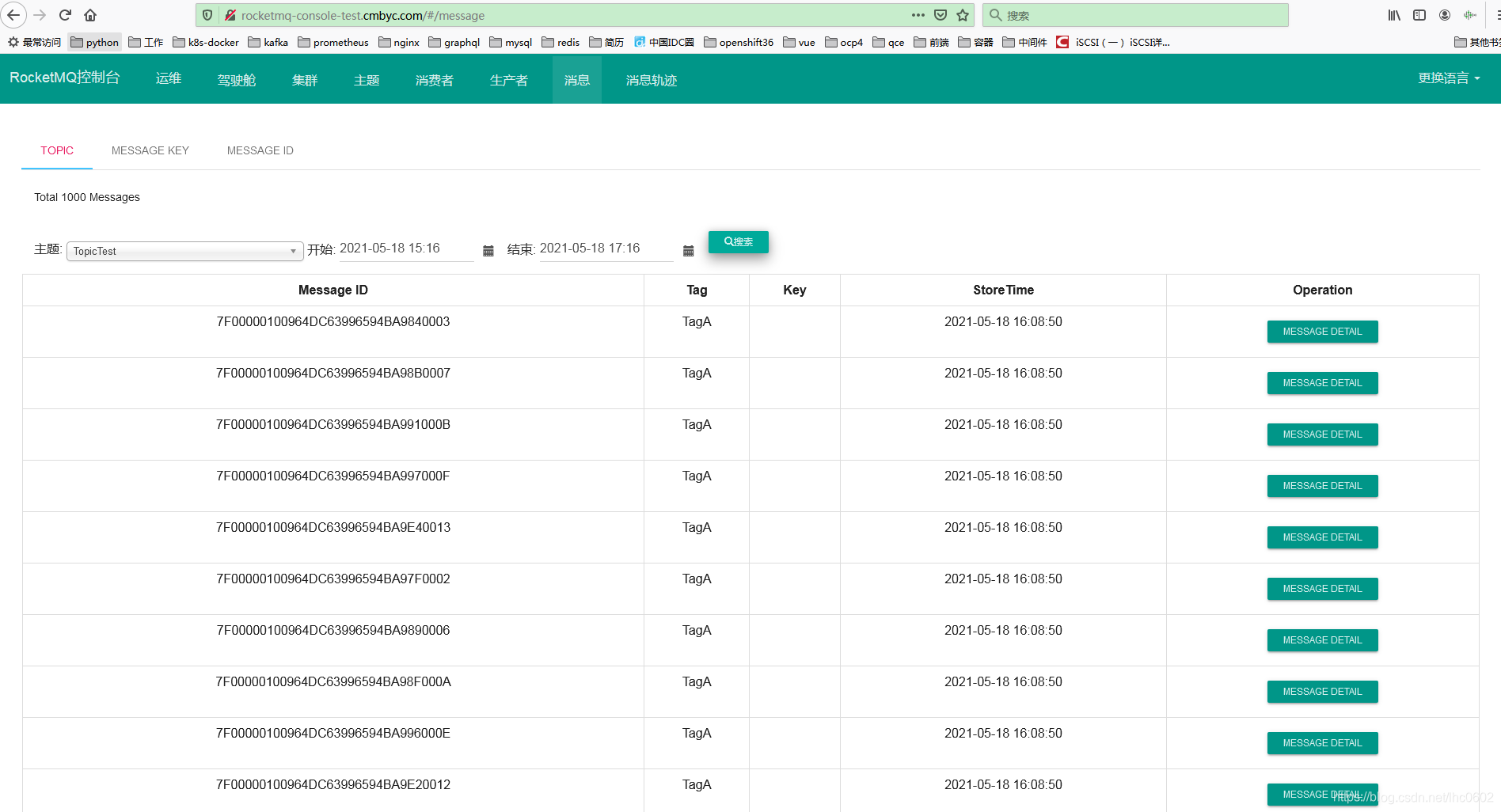Open the vue bookmarks folder
Image resolution: width=1501 pixels, height=812 pixels.
[800, 42]
